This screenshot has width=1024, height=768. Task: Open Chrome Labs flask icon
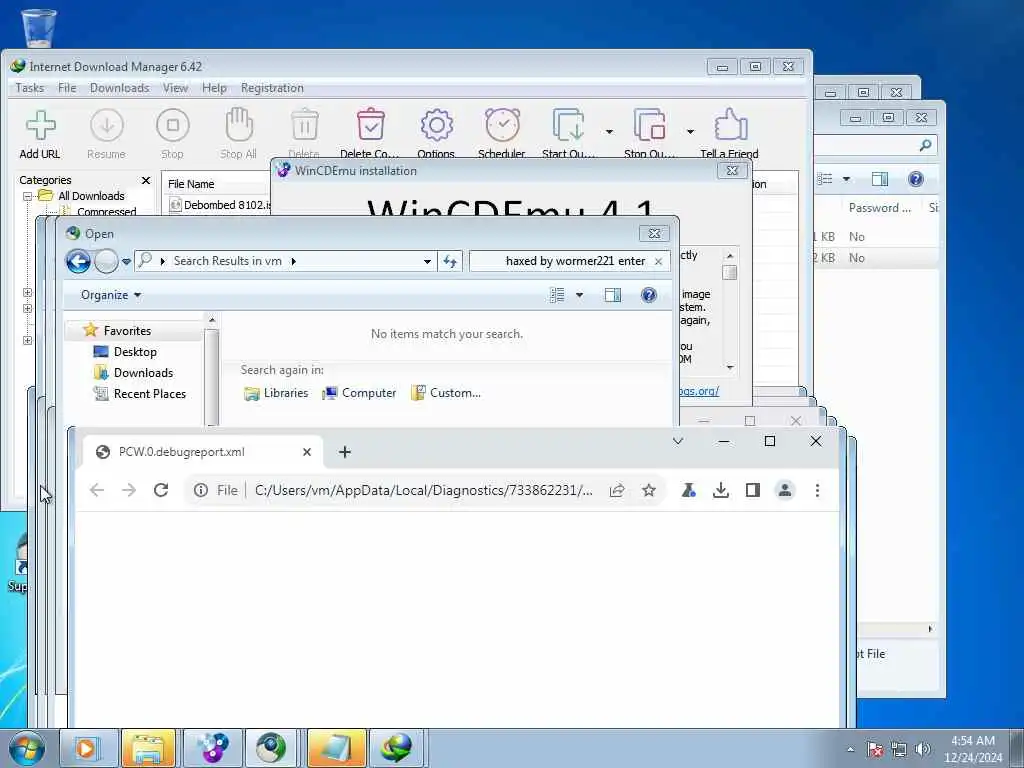(688, 490)
